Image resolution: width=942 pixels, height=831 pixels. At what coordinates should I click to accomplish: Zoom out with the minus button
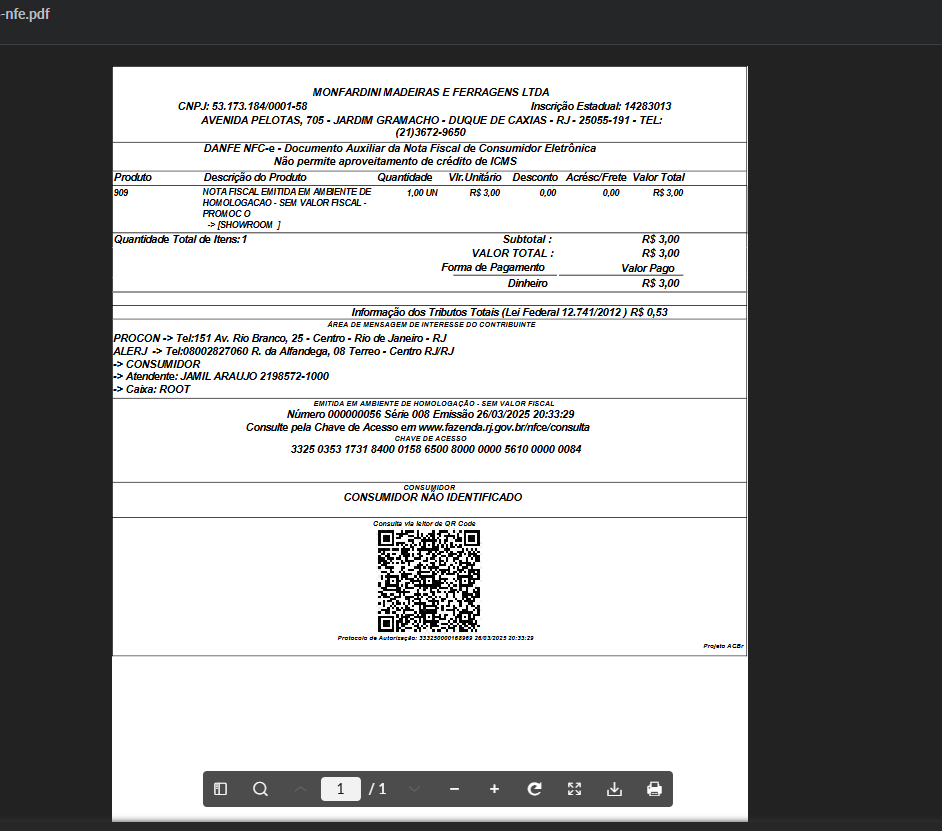coord(454,789)
